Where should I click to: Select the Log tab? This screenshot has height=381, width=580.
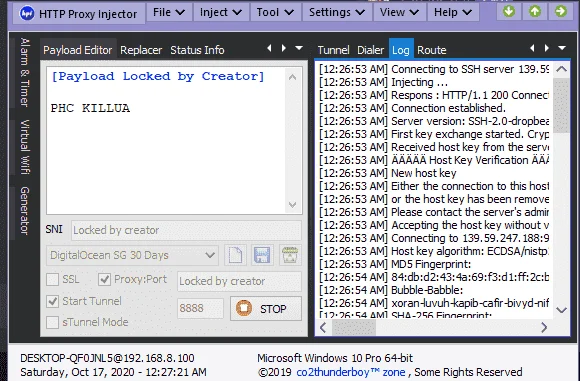click(x=401, y=49)
